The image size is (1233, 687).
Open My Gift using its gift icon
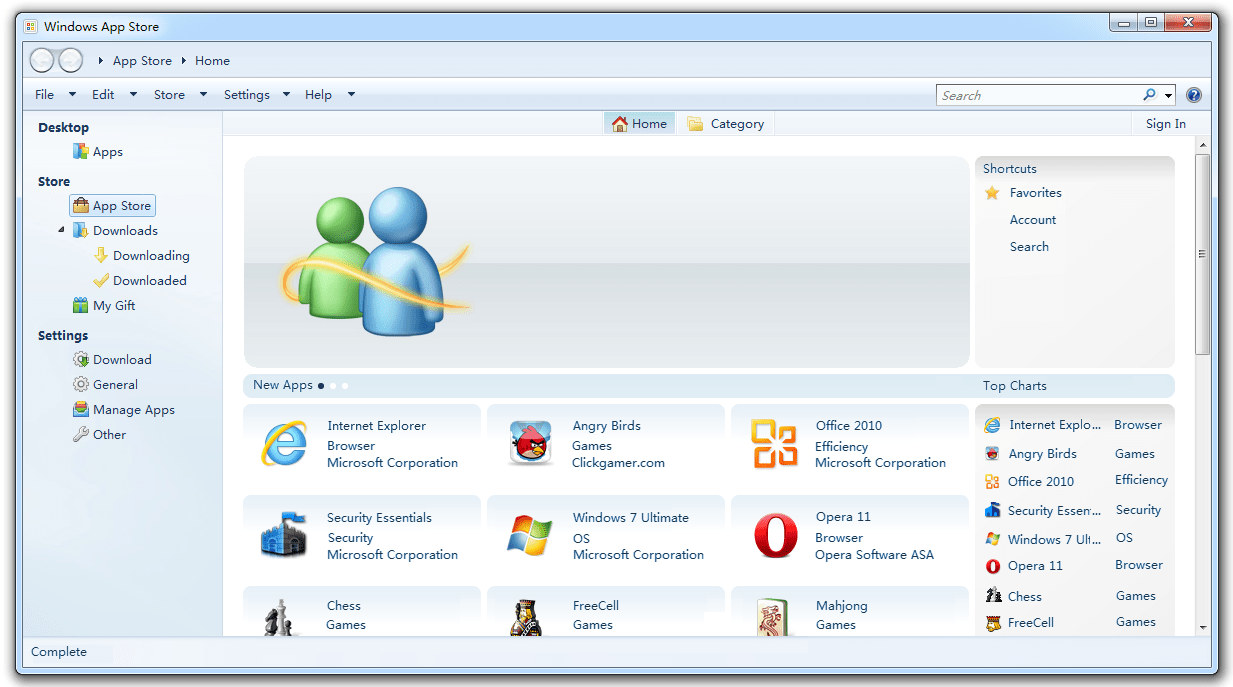point(80,304)
